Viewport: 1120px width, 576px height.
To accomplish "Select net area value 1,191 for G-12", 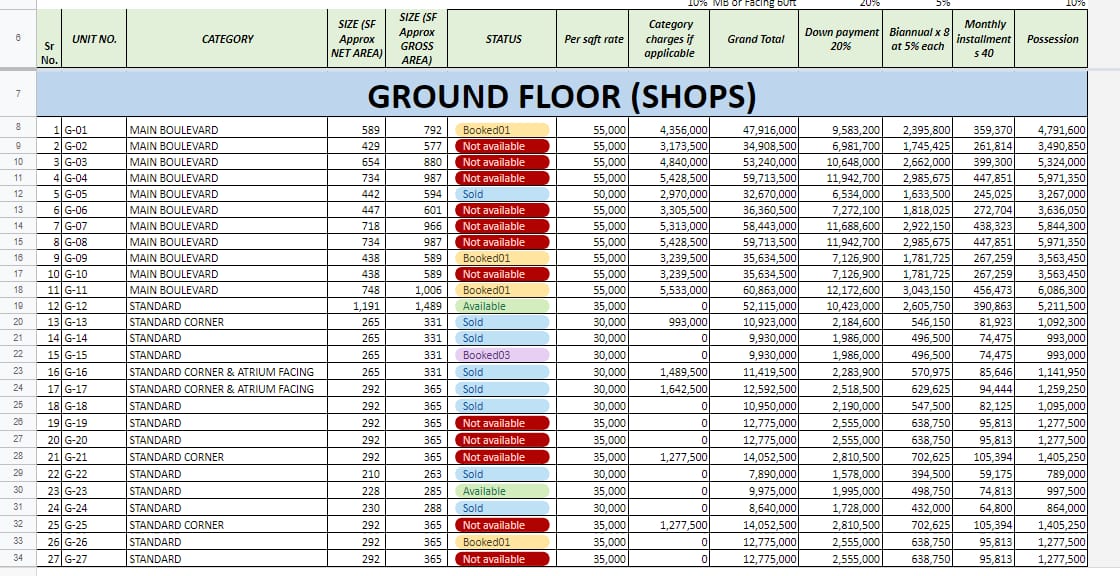I will coord(357,306).
